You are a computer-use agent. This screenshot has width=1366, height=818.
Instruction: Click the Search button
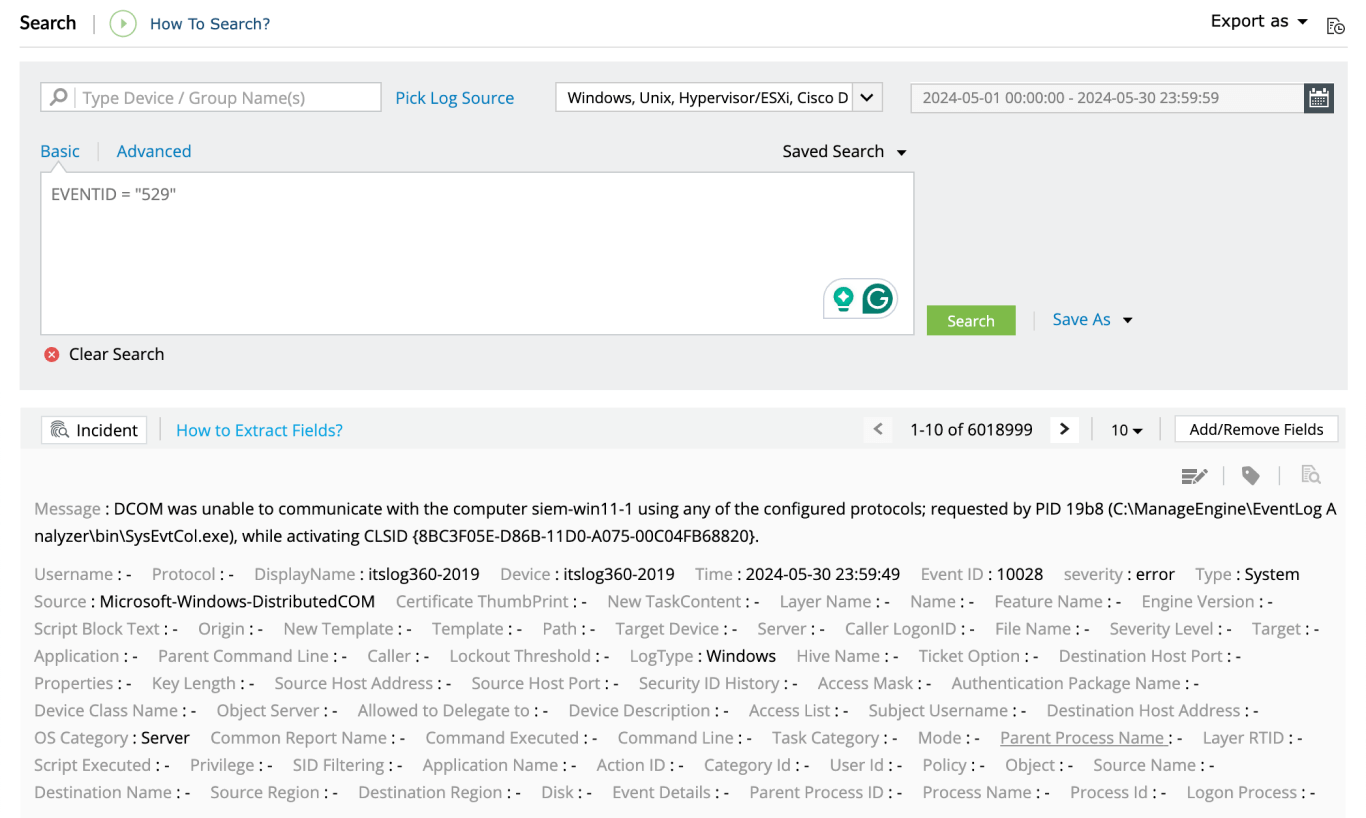[x=970, y=320]
